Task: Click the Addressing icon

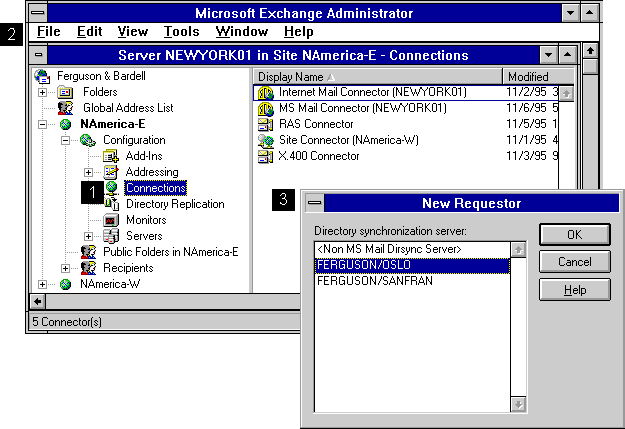Action: [111, 172]
